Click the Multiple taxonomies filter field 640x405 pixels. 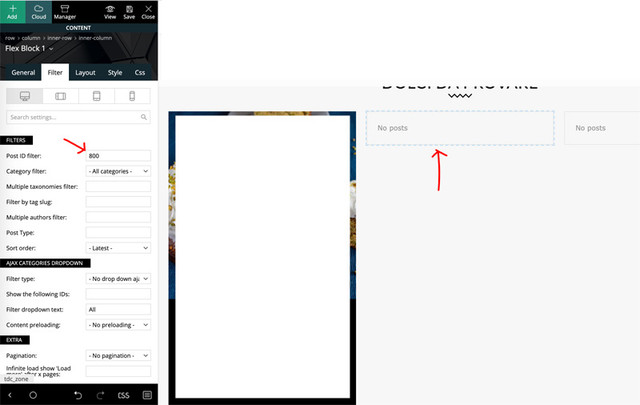[x=118, y=187]
